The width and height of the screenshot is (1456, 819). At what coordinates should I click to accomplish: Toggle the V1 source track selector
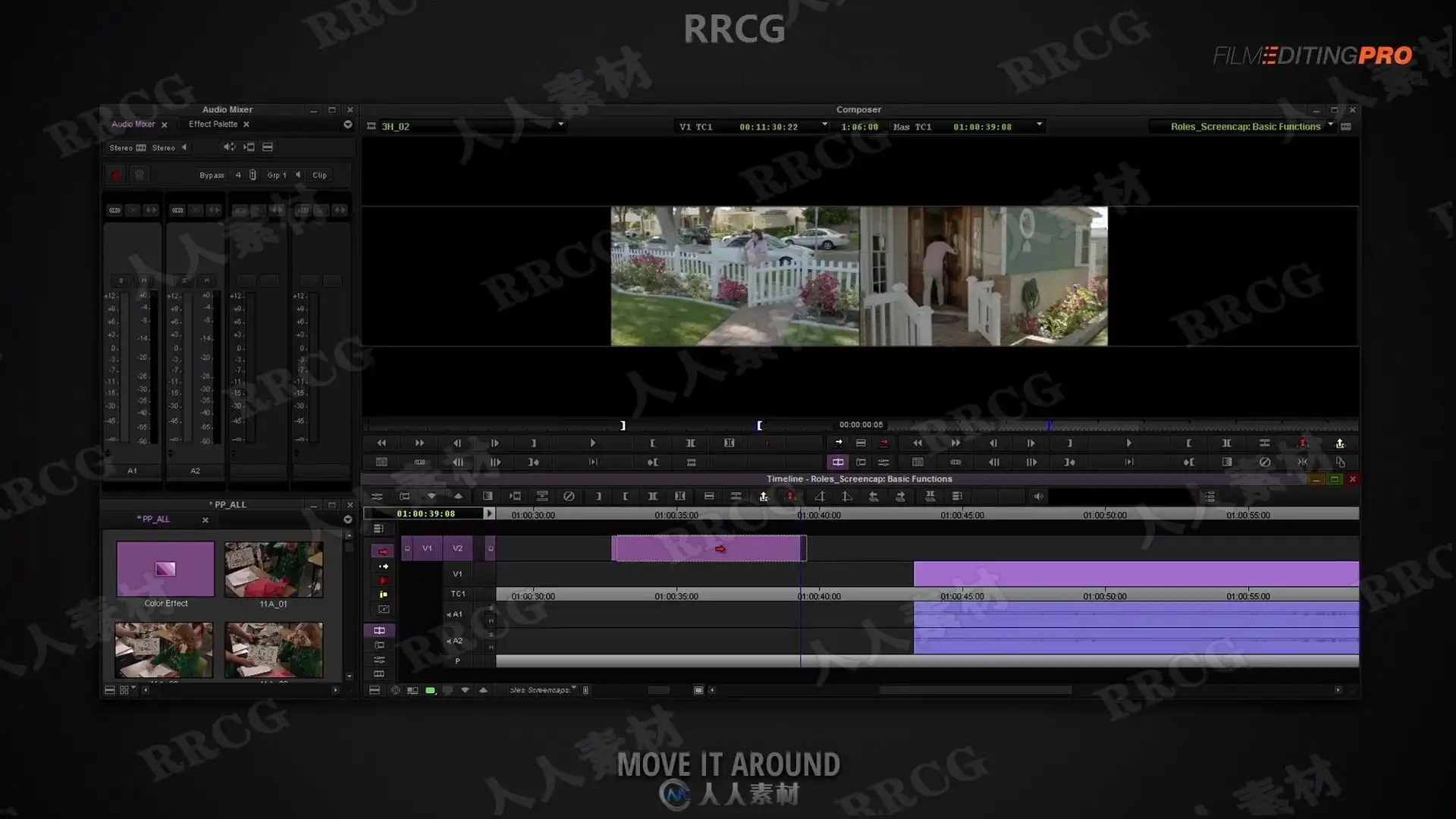[x=427, y=548]
